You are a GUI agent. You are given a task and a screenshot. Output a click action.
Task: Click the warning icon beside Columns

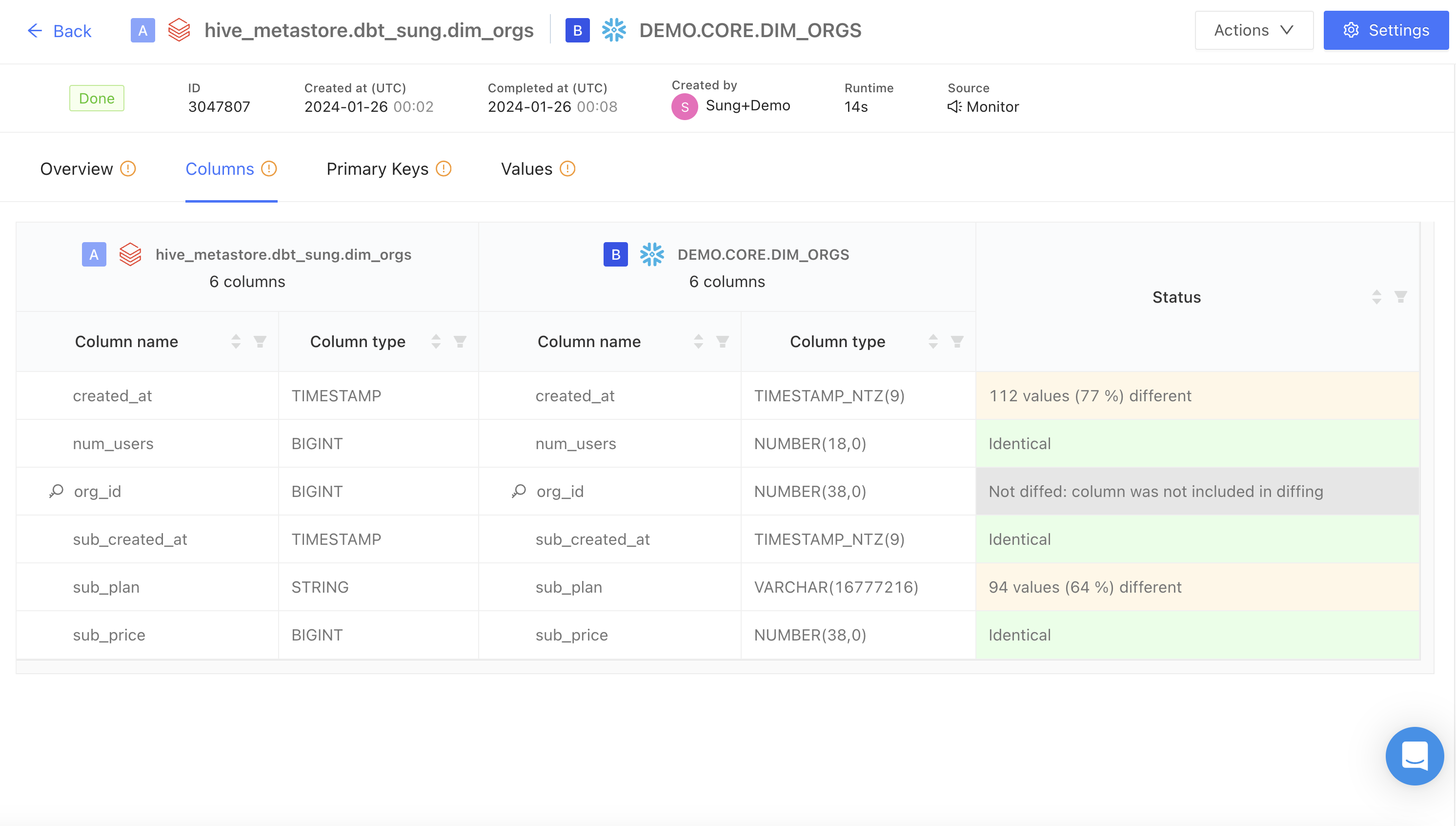pos(269,169)
